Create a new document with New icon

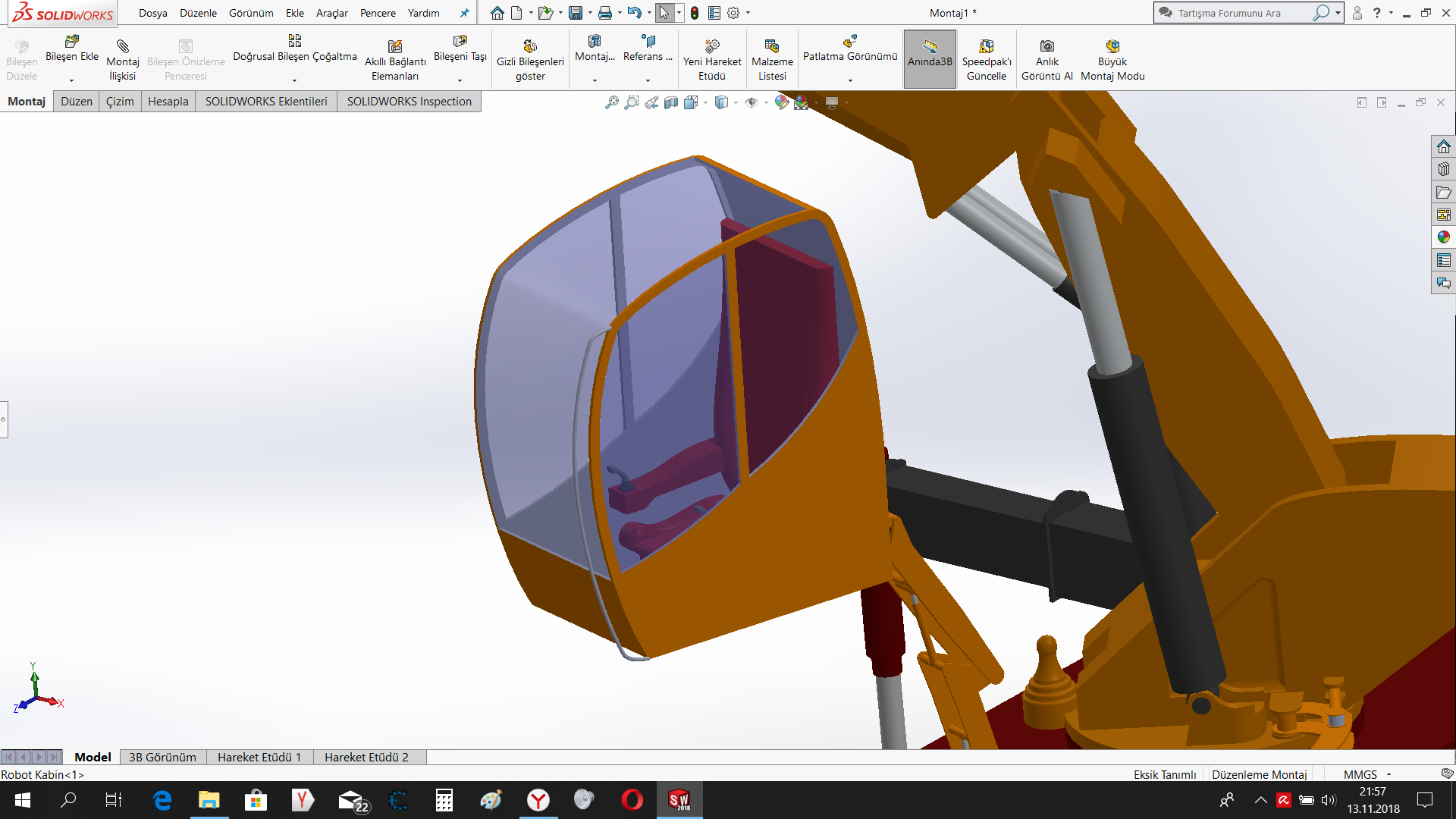click(516, 13)
